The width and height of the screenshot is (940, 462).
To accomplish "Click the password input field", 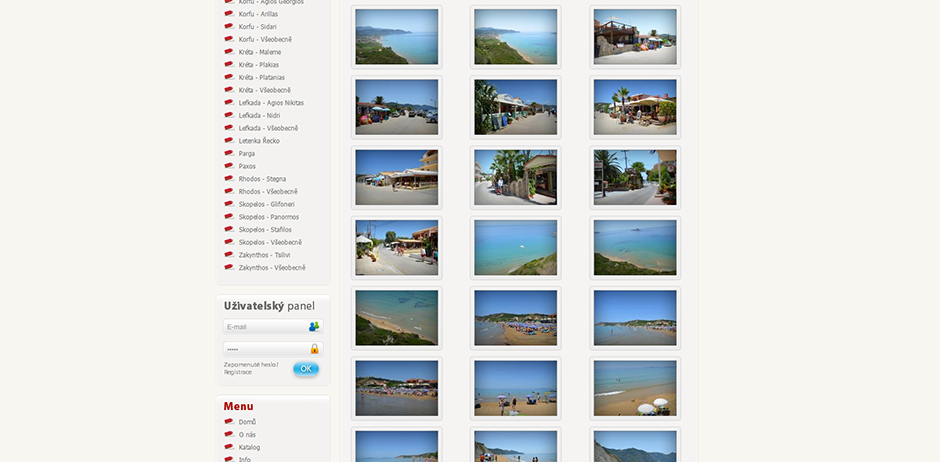I will tap(273, 349).
